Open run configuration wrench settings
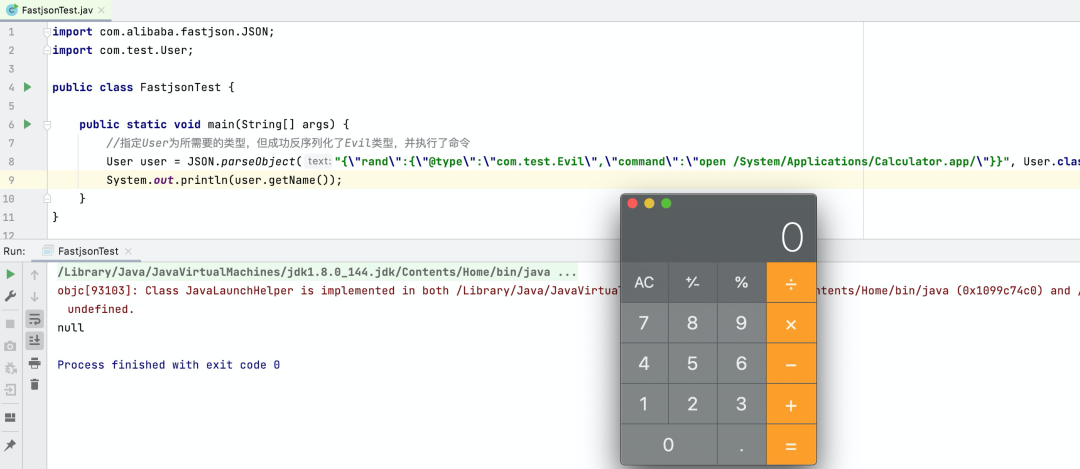 tap(10, 295)
